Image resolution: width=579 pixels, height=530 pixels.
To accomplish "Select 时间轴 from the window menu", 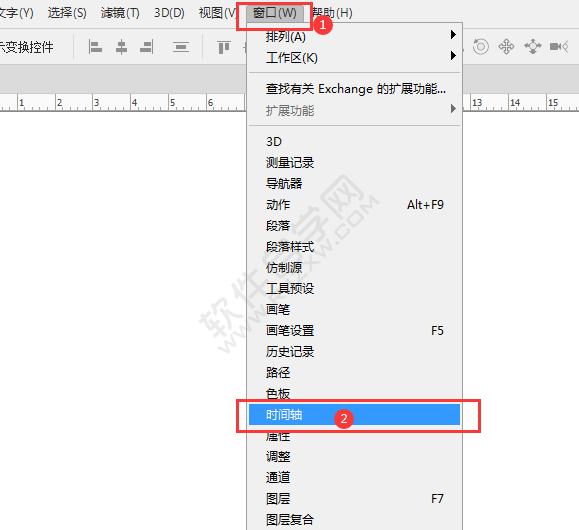I will coord(354,414).
